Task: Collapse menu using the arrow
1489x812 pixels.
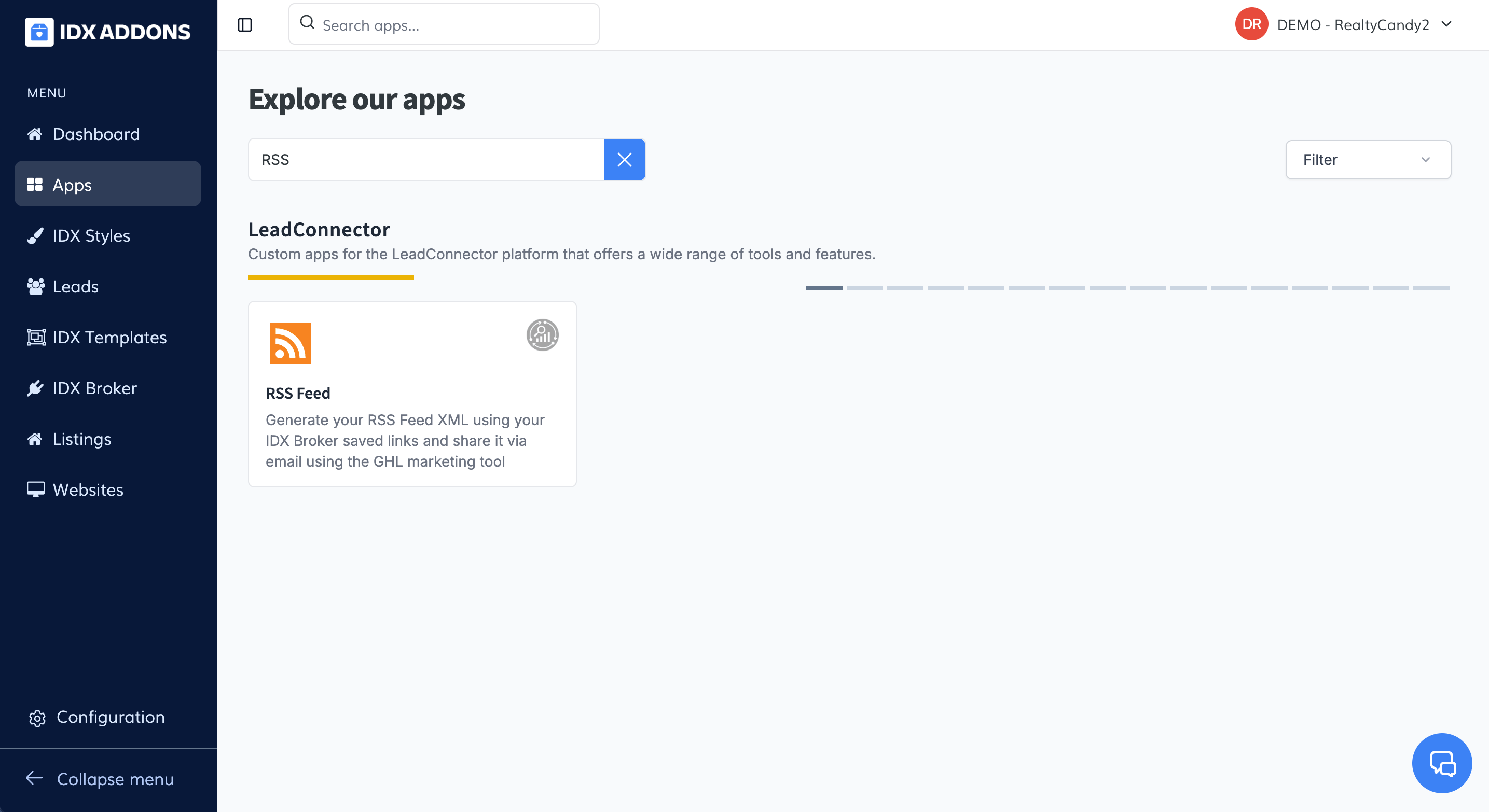Action: click(35, 778)
